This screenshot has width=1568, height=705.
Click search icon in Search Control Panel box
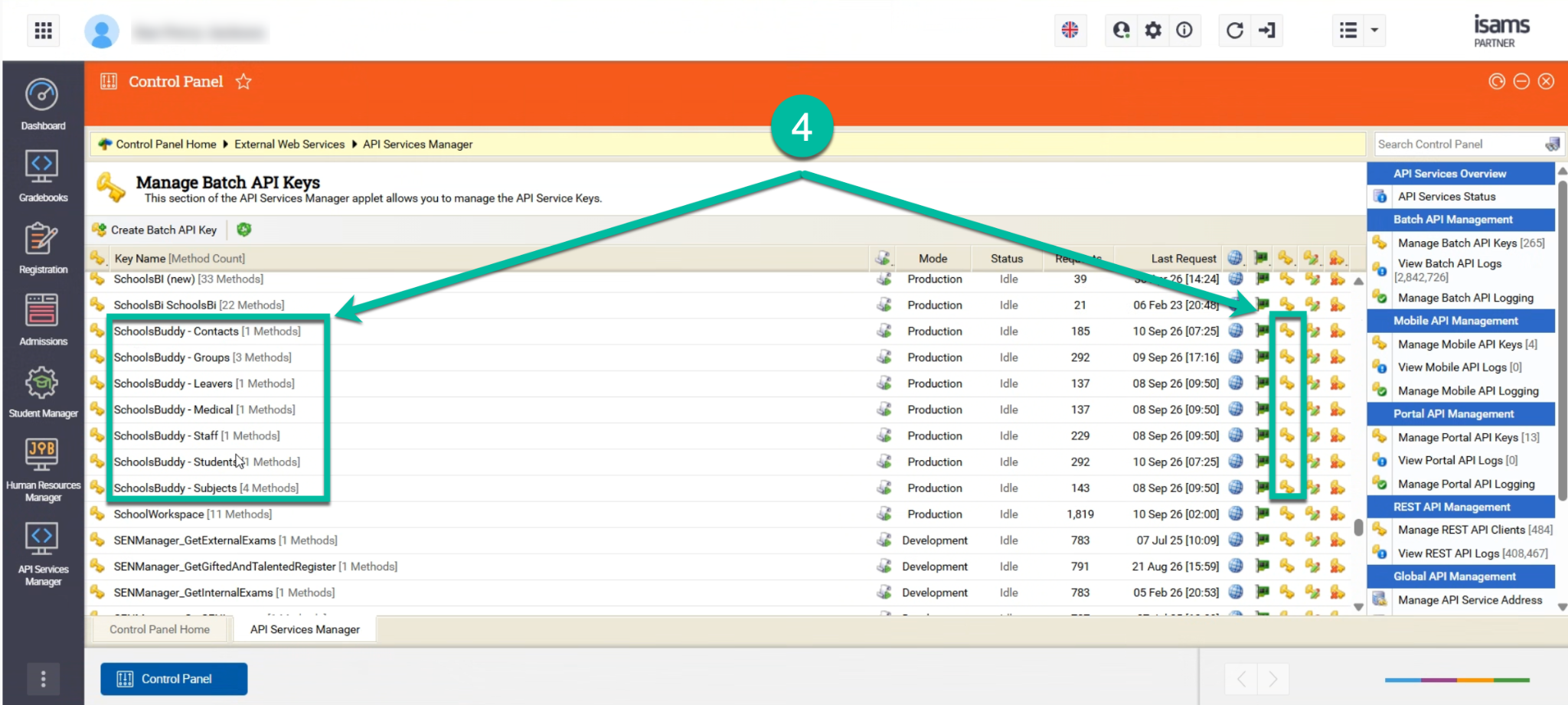tap(1553, 144)
